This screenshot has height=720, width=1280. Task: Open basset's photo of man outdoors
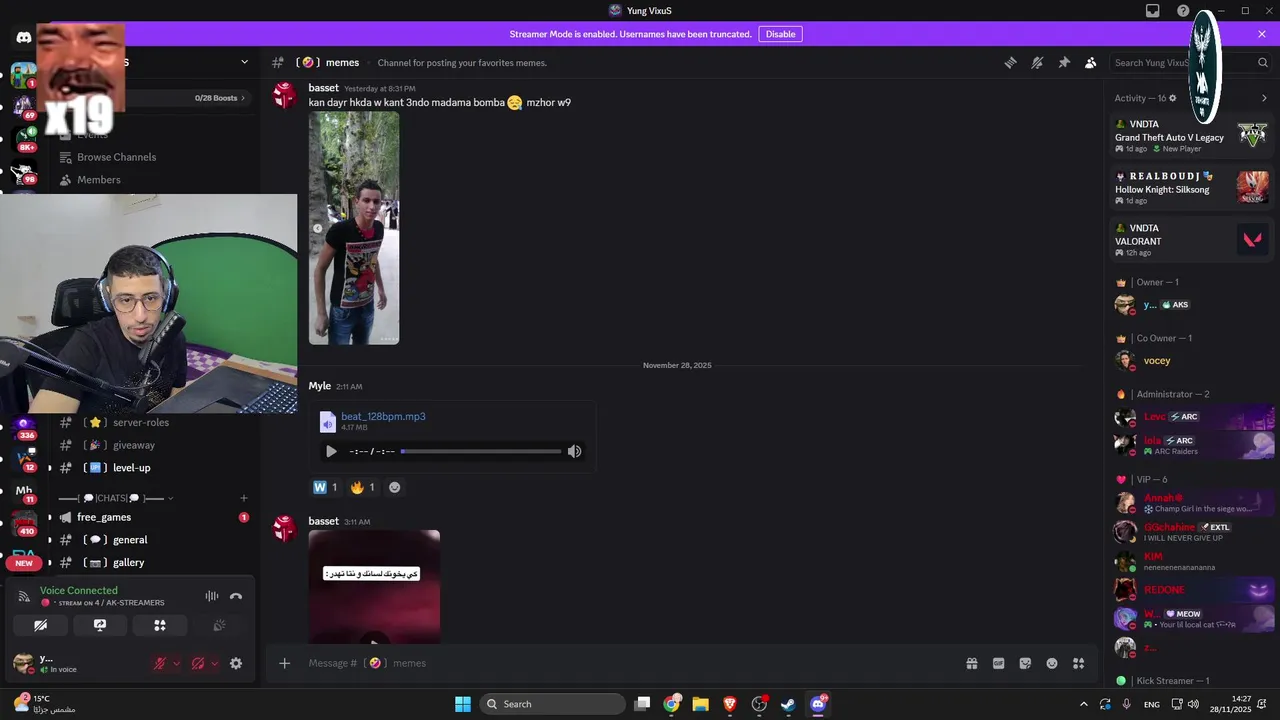pos(354,228)
